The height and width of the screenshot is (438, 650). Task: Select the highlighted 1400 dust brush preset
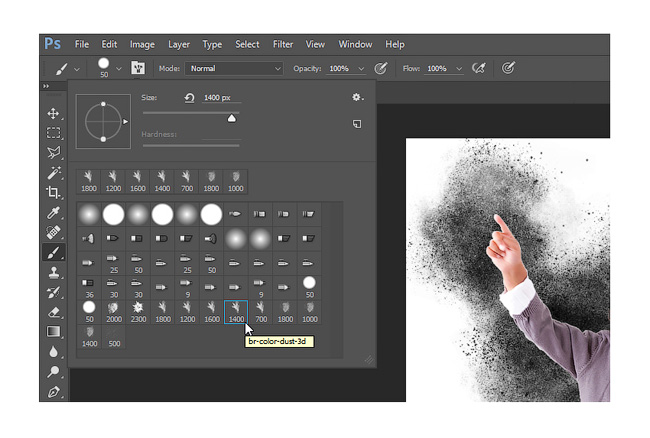(x=236, y=312)
